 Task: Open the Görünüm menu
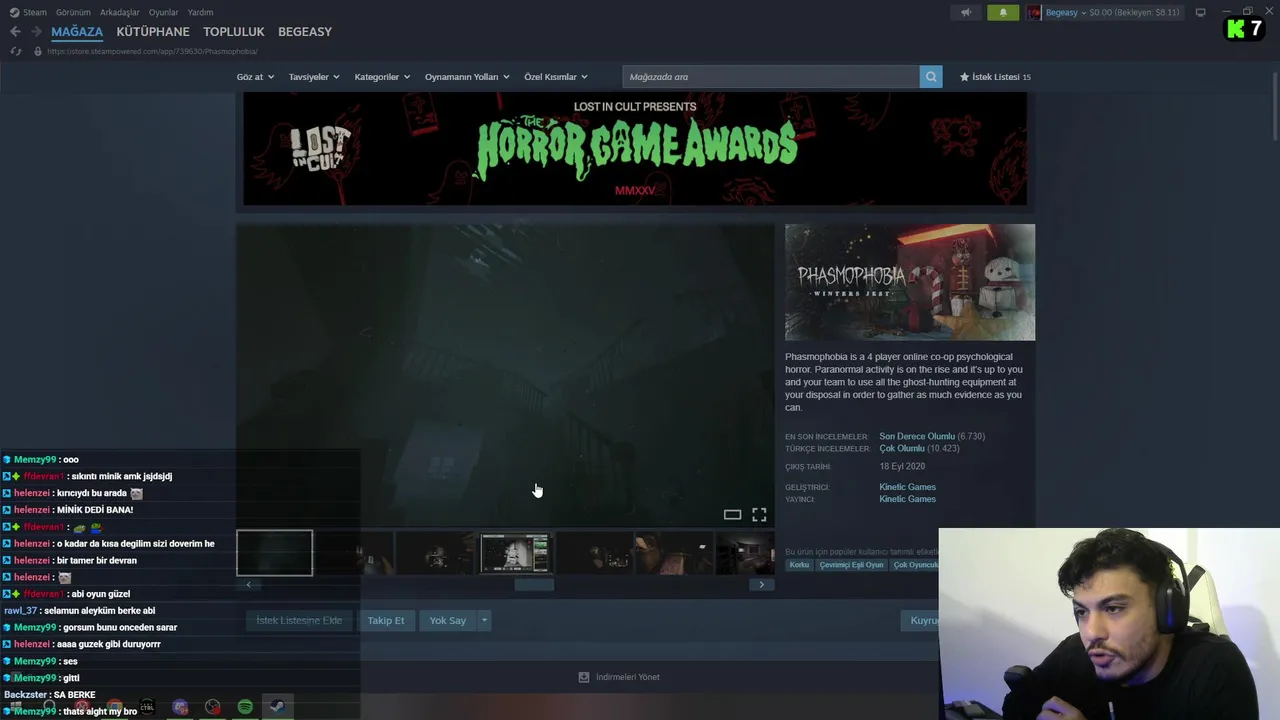pos(73,12)
